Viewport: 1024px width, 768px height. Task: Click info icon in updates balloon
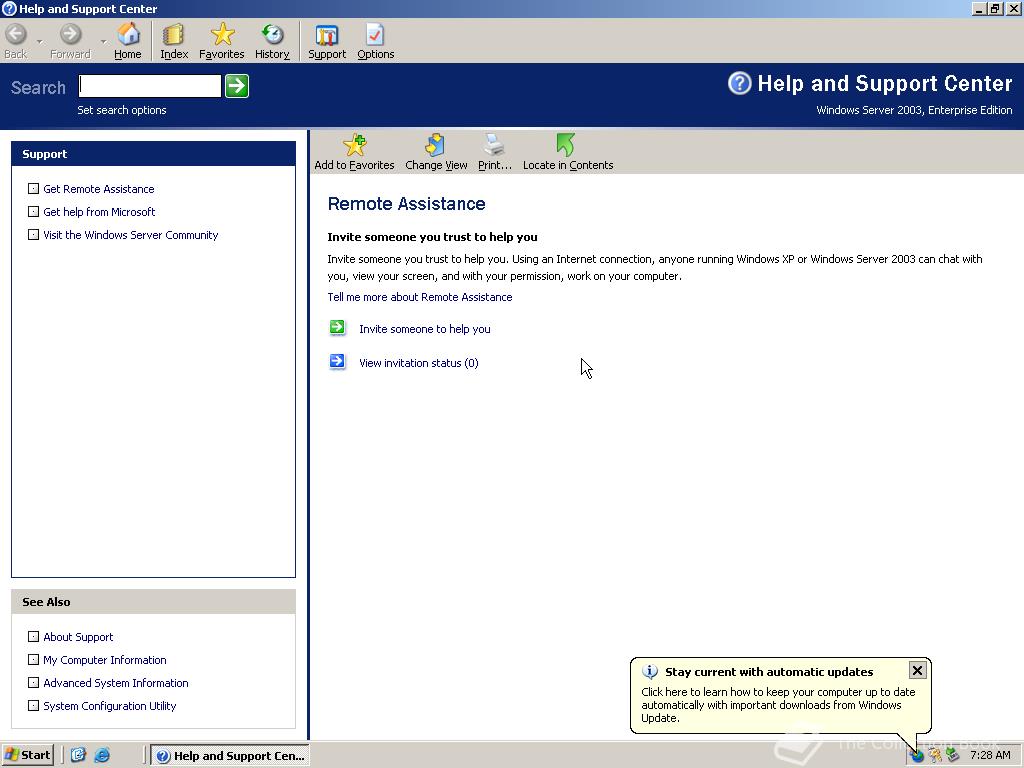click(650, 671)
